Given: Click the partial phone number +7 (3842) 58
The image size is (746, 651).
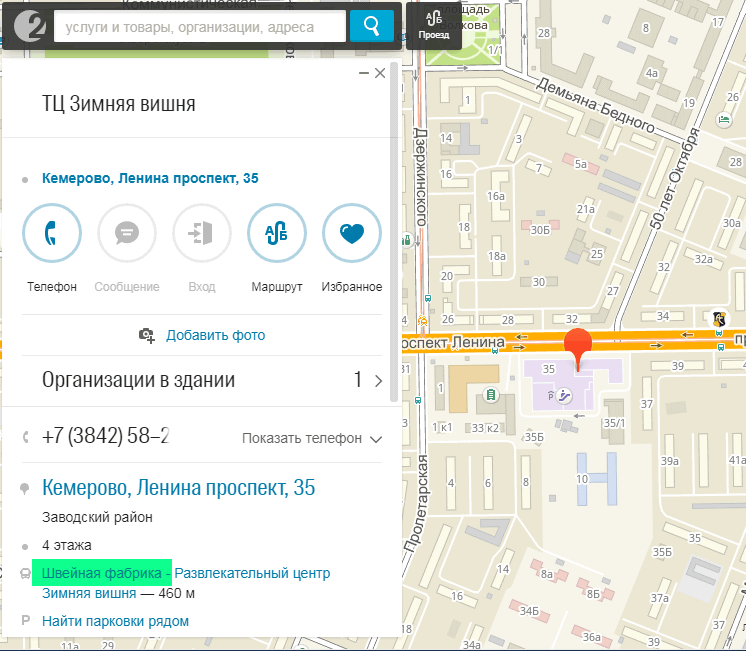Looking at the screenshot, I should pos(106,435).
